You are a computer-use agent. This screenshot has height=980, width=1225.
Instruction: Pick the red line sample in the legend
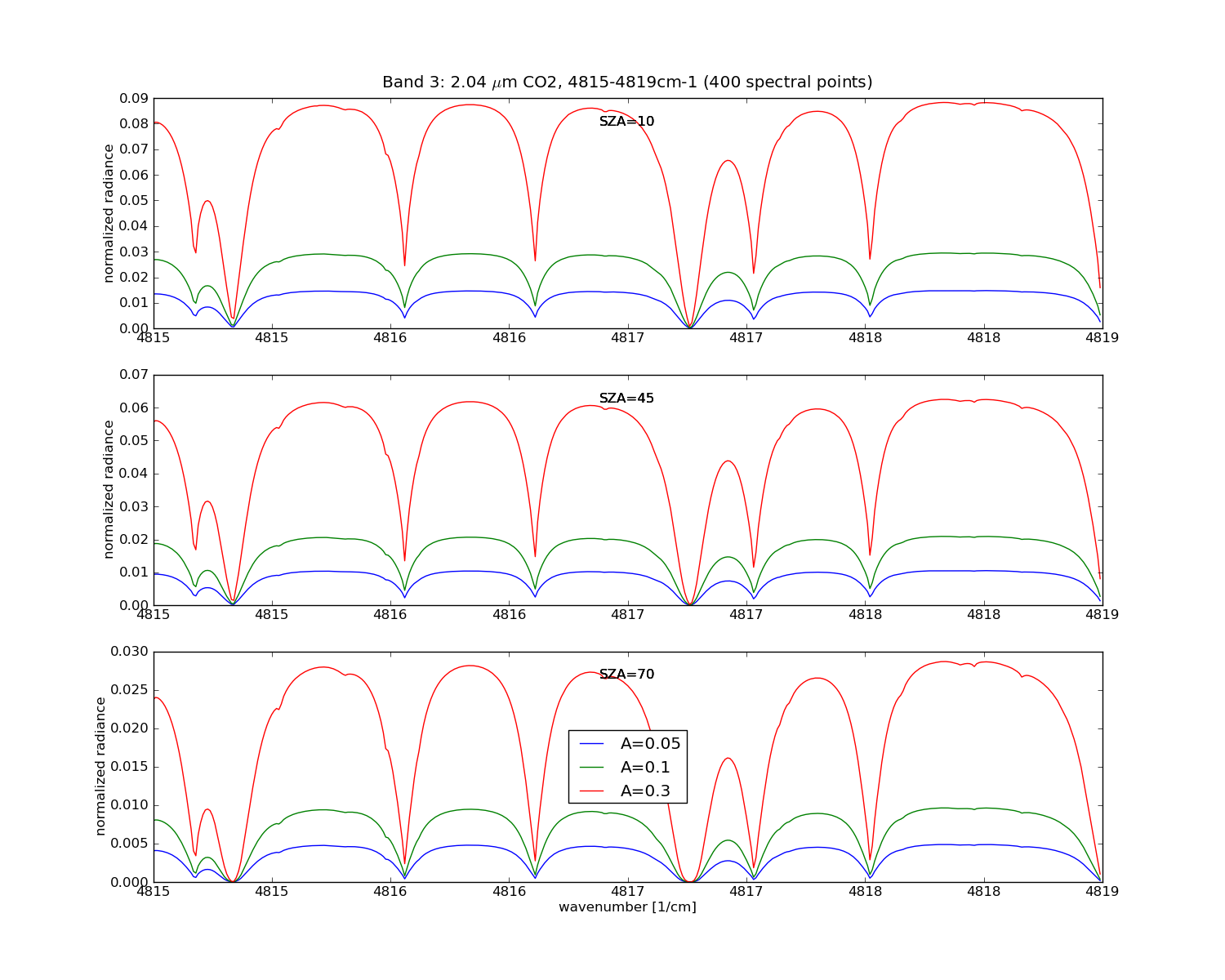[x=591, y=791]
